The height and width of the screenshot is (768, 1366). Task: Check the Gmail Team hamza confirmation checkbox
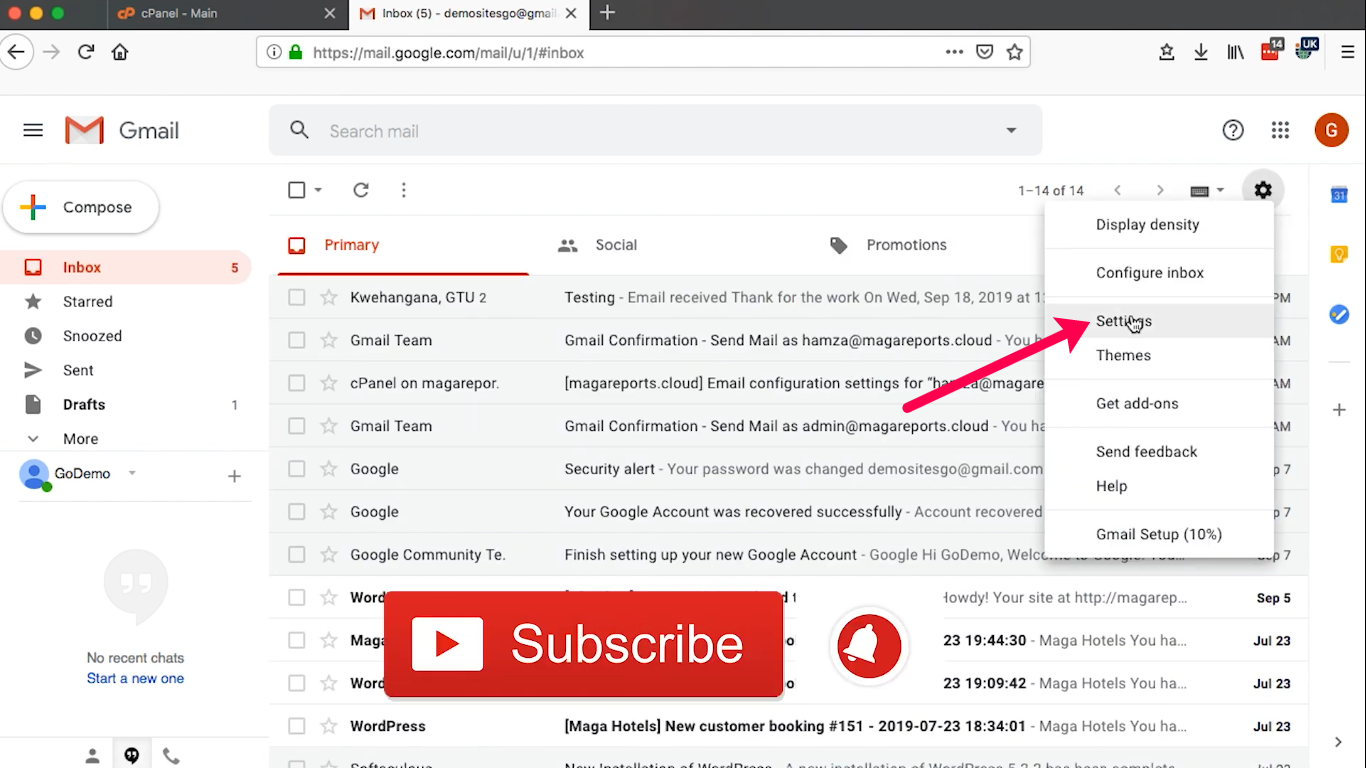(297, 340)
